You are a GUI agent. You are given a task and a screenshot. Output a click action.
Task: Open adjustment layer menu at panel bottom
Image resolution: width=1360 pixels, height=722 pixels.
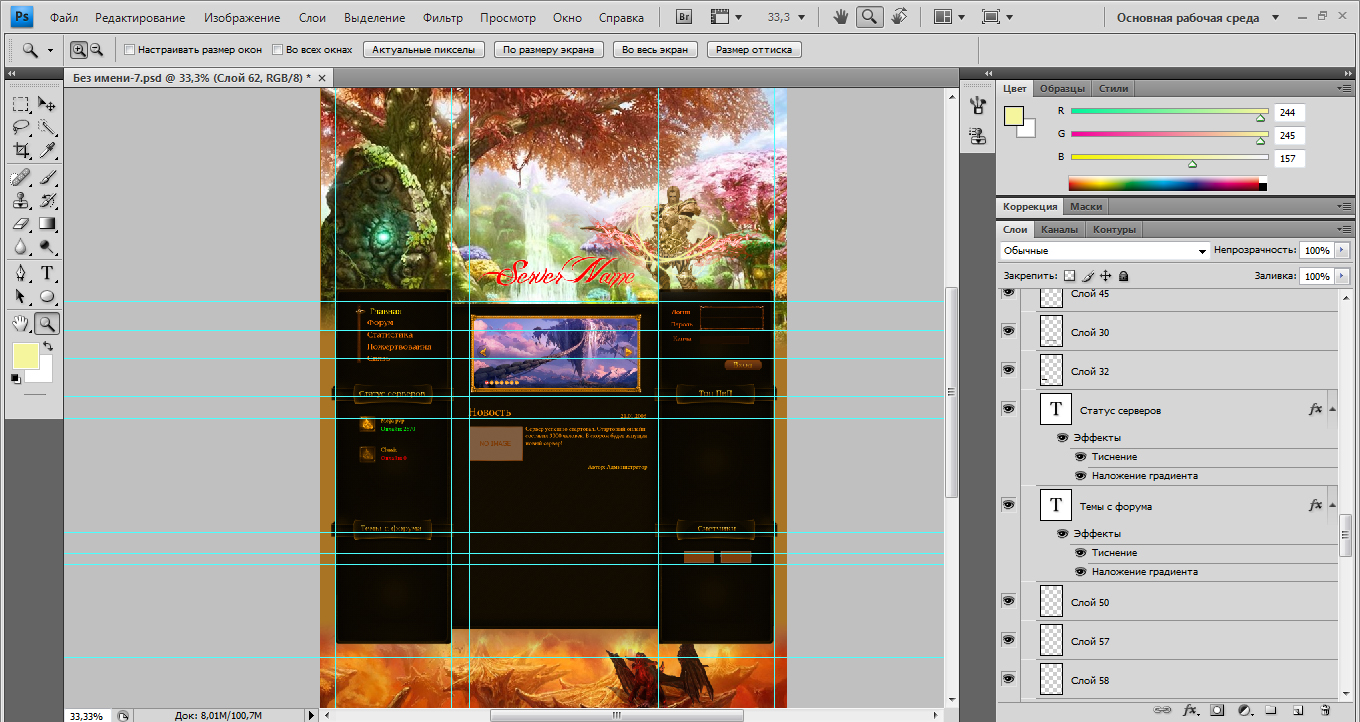(x=1245, y=710)
